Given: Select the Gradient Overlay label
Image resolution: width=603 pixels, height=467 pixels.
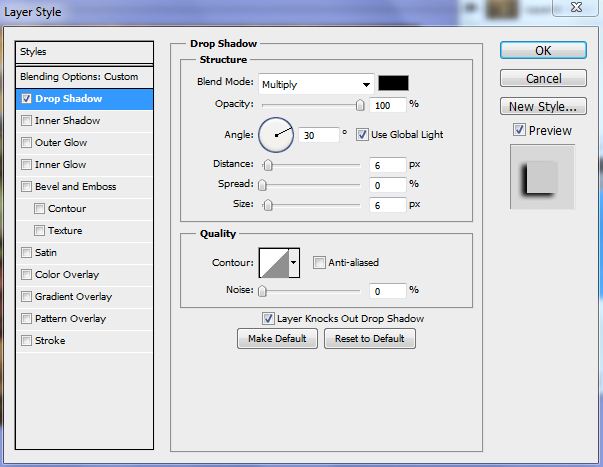Looking at the screenshot, I should coord(73,297).
